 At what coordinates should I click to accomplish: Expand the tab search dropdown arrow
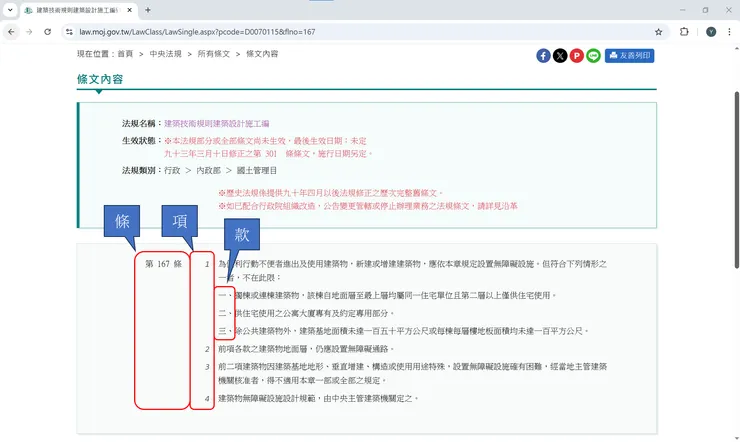[x=10, y=10]
